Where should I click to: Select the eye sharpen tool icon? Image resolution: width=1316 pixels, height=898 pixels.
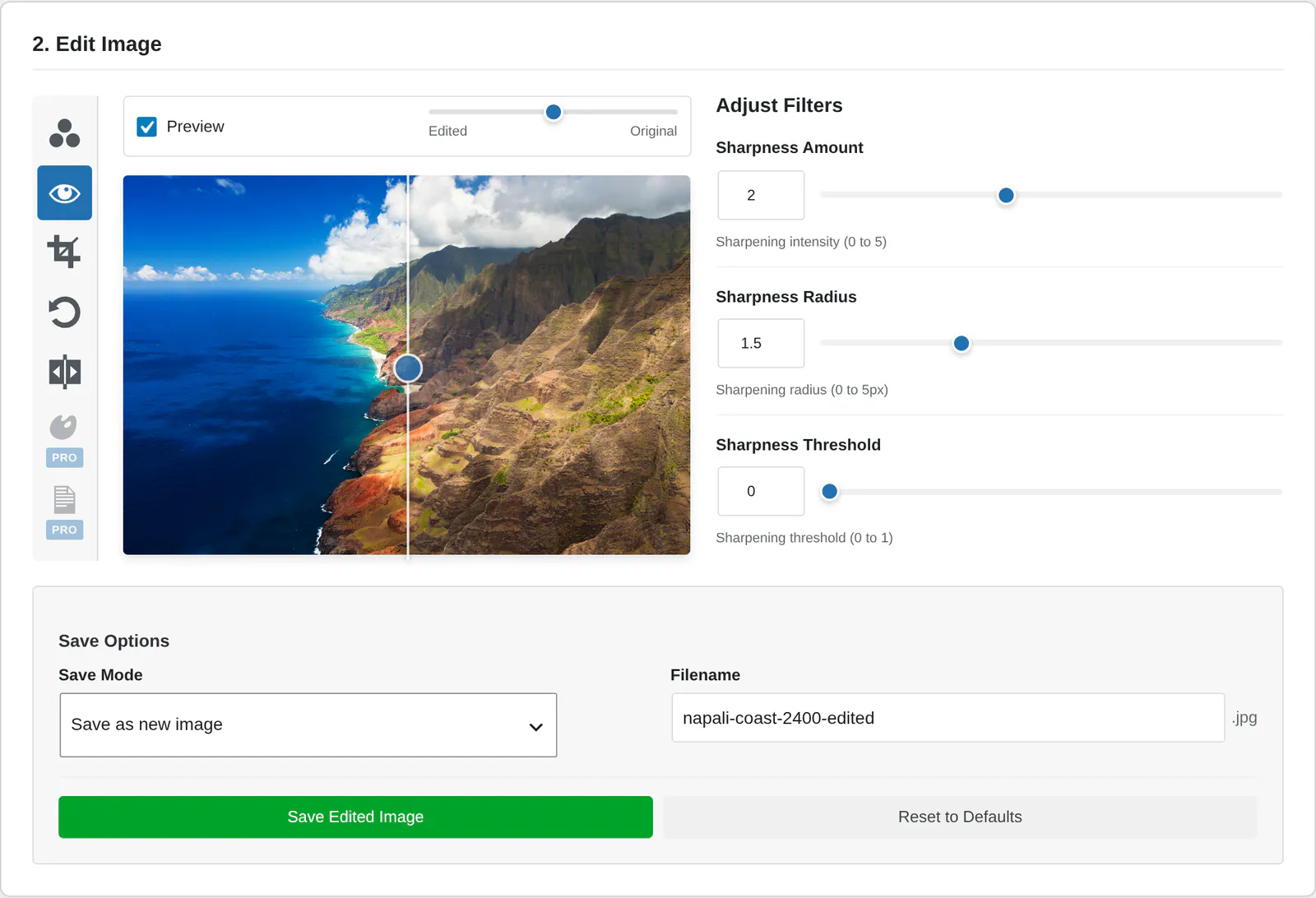(x=64, y=193)
